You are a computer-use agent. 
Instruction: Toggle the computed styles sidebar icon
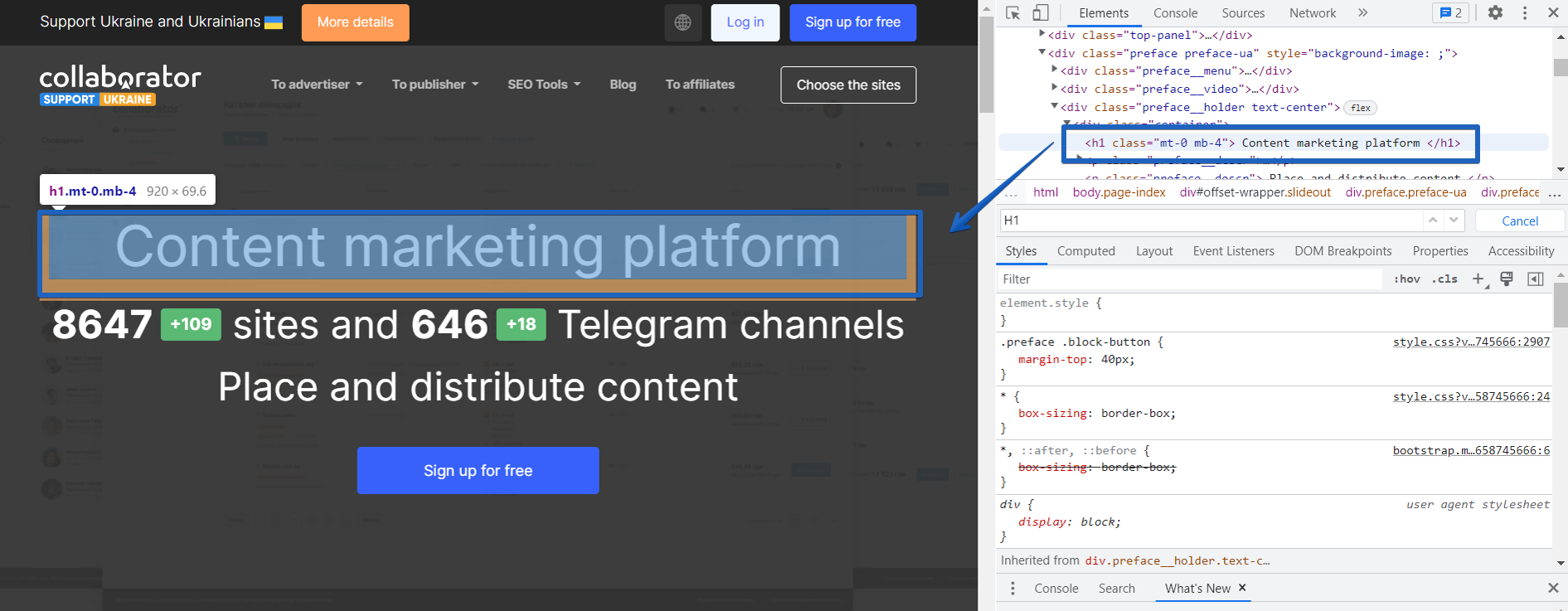[1536, 279]
